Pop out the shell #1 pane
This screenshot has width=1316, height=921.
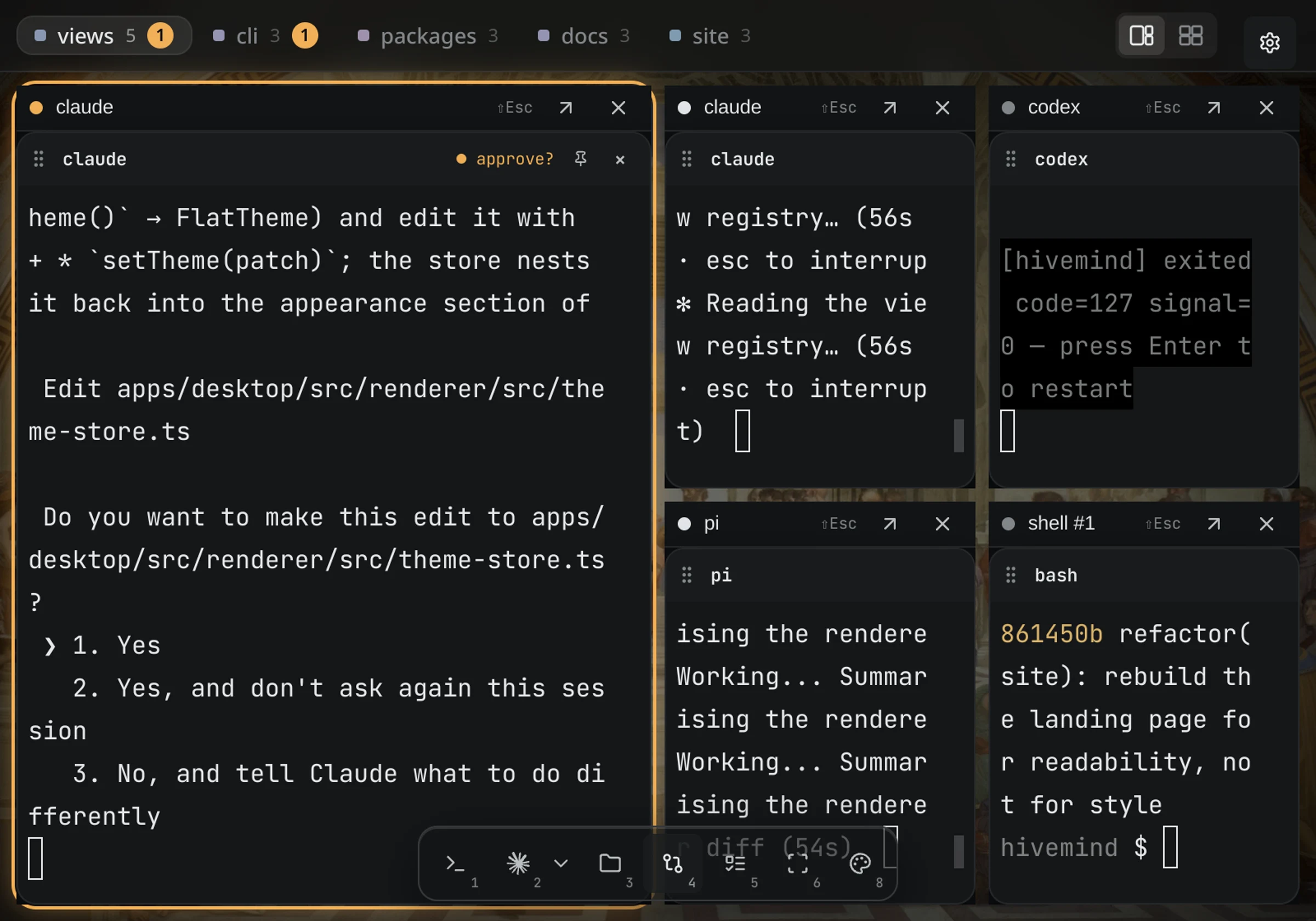click(x=1213, y=523)
